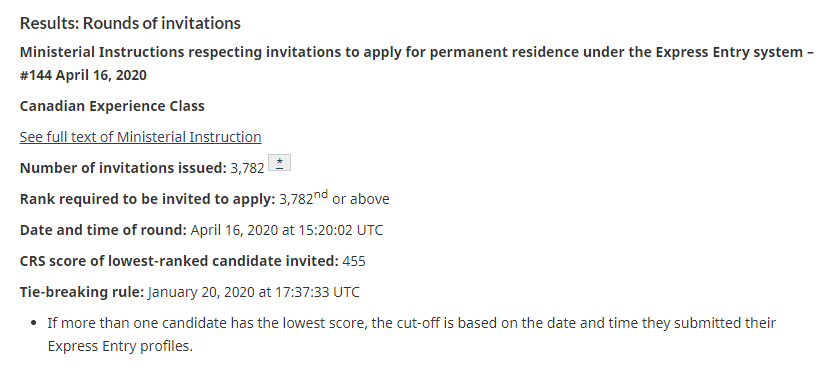Click the April 16, 2020 at 15:20:02 UTC value
The image size is (835, 377).
pos(286,230)
